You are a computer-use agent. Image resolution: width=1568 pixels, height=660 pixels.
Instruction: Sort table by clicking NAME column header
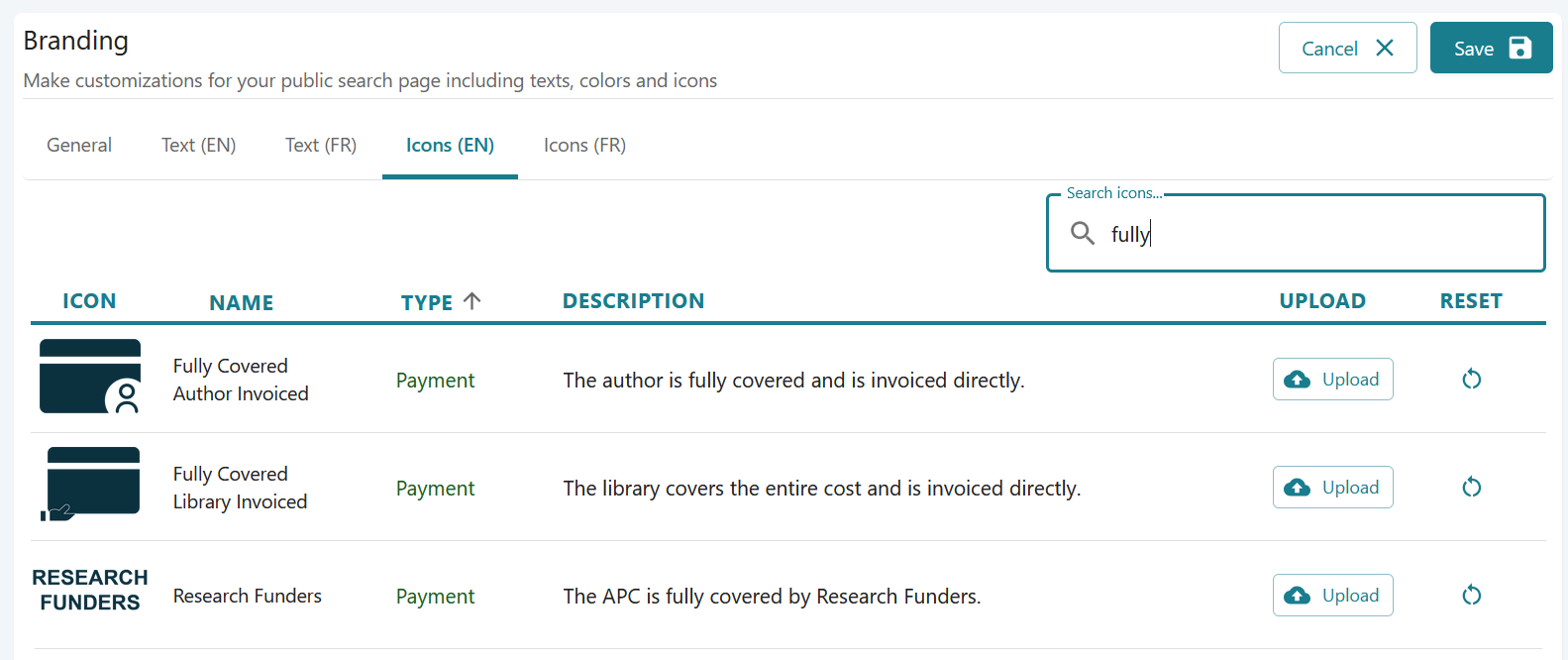241,302
